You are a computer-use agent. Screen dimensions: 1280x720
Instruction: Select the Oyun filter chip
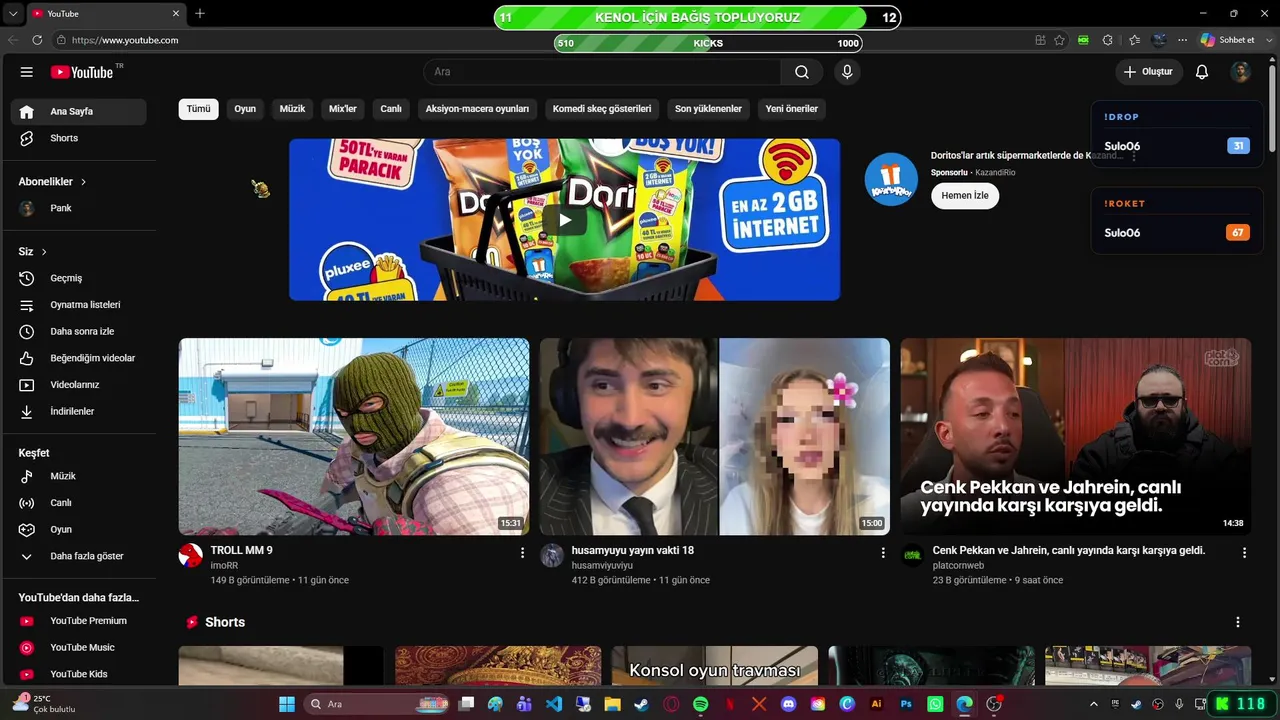[x=245, y=109]
